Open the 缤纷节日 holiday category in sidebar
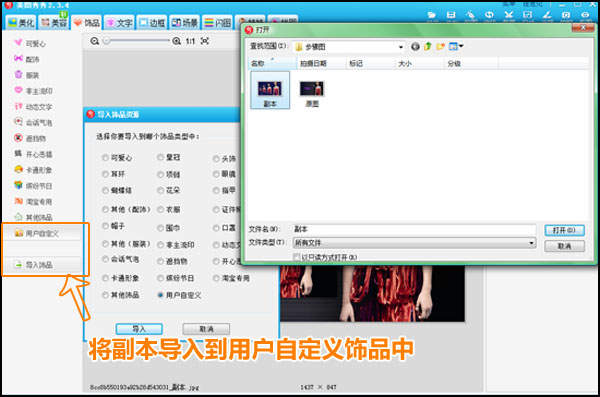This screenshot has height=397, width=600. point(33,186)
